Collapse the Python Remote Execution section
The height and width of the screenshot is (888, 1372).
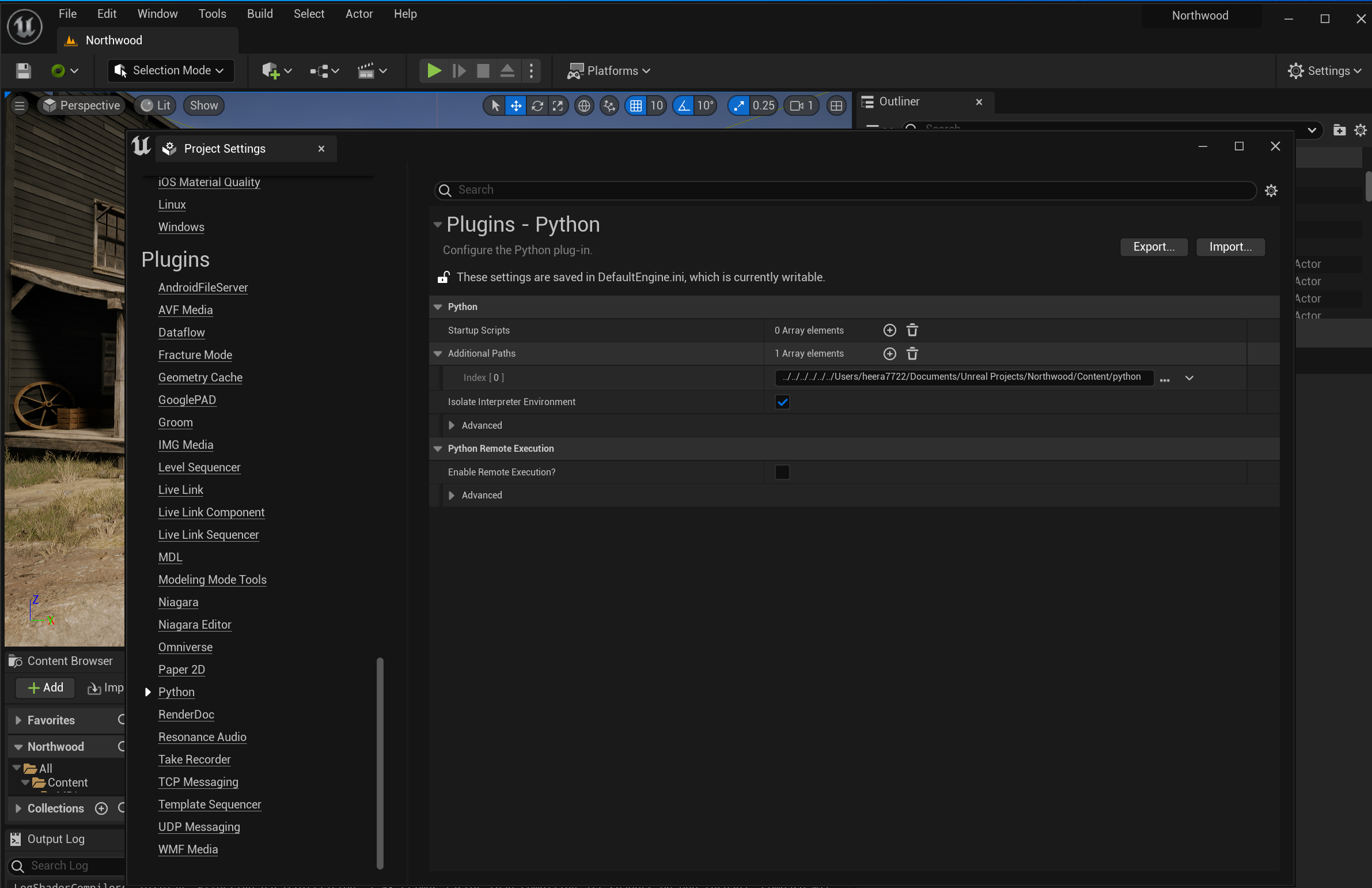(437, 449)
